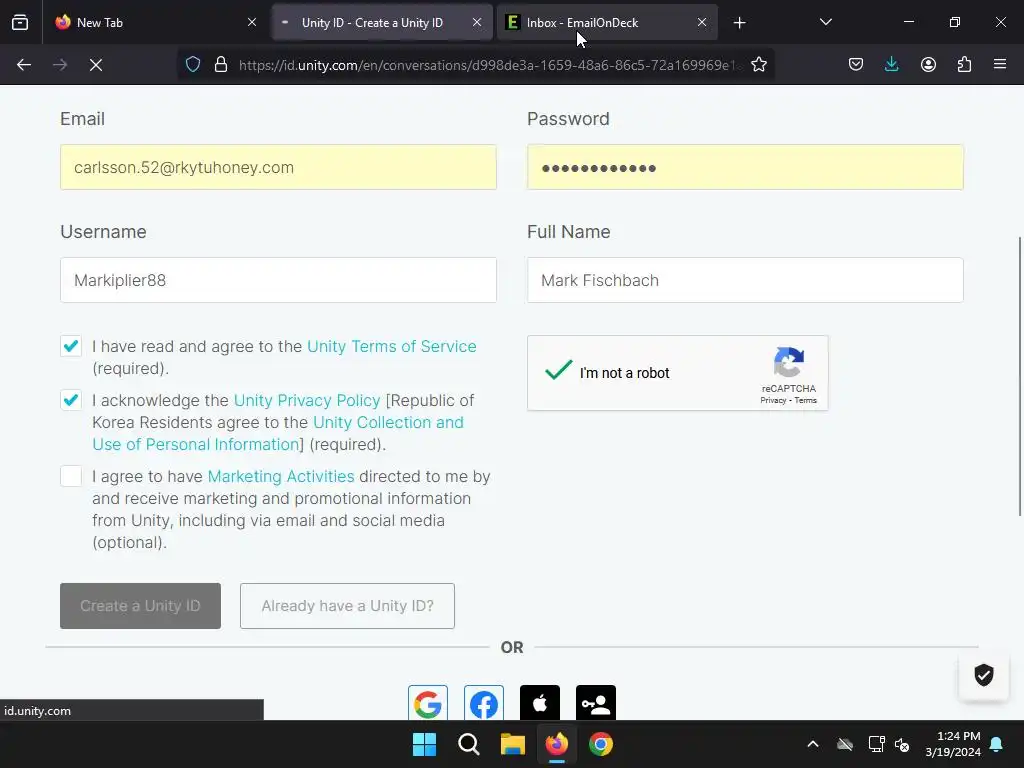Screen dimensions: 1024x768
Task: Uncheck Unity Terms of Service agreement
Action: (x=71, y=345)
